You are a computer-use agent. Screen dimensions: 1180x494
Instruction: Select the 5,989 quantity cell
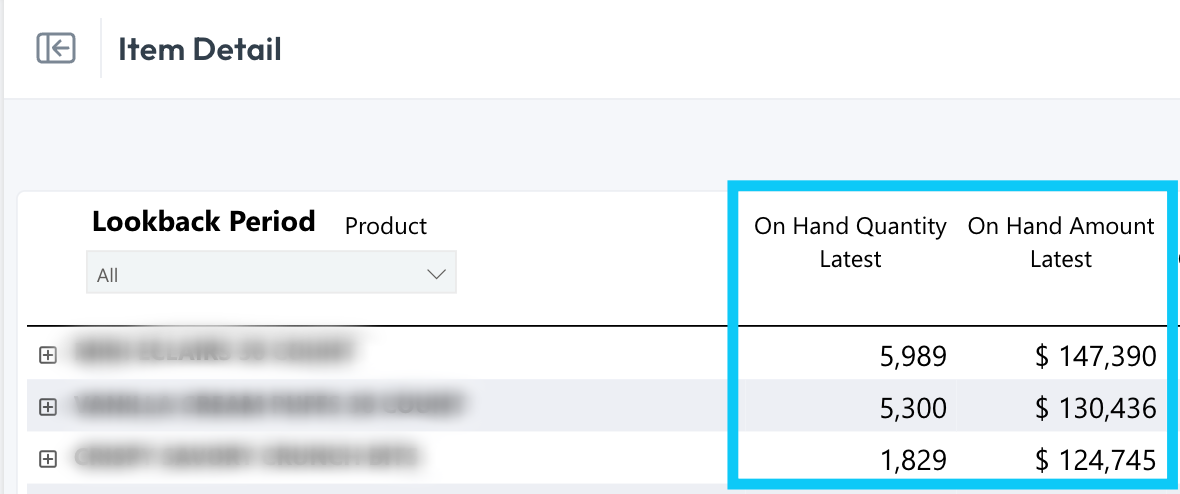913,356
